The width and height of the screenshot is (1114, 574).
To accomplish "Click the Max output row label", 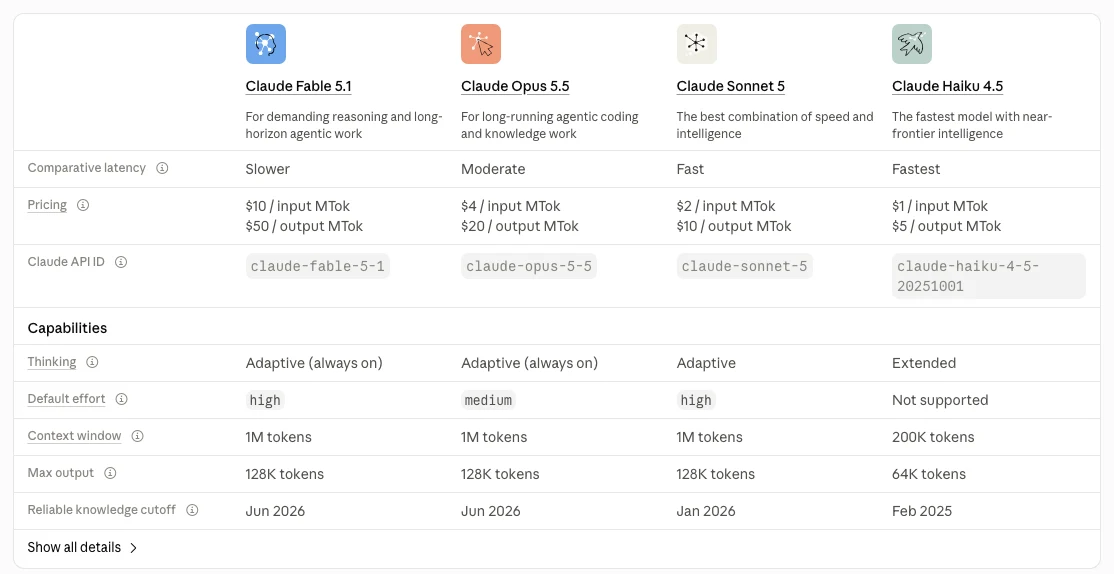I will pyautogui.click(x=60, y=473).
